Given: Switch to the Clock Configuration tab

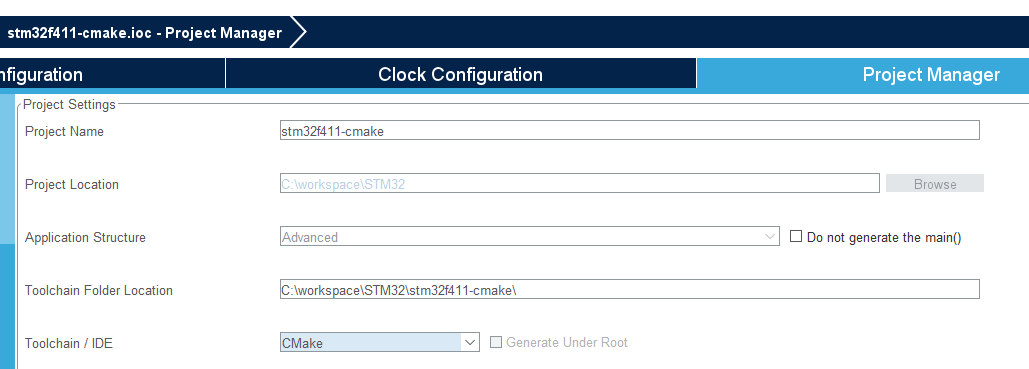Looking at the screenshot, I should 461,74.
